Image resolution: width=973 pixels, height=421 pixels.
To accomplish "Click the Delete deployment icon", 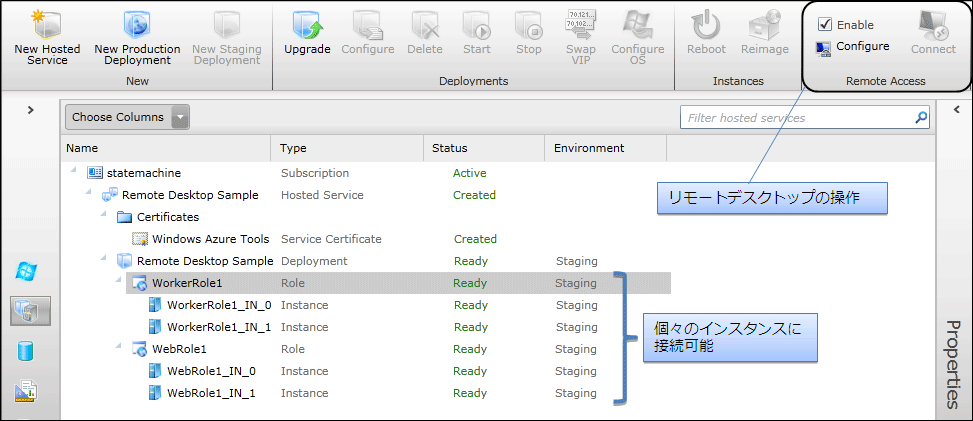I will tap(425, 25).
